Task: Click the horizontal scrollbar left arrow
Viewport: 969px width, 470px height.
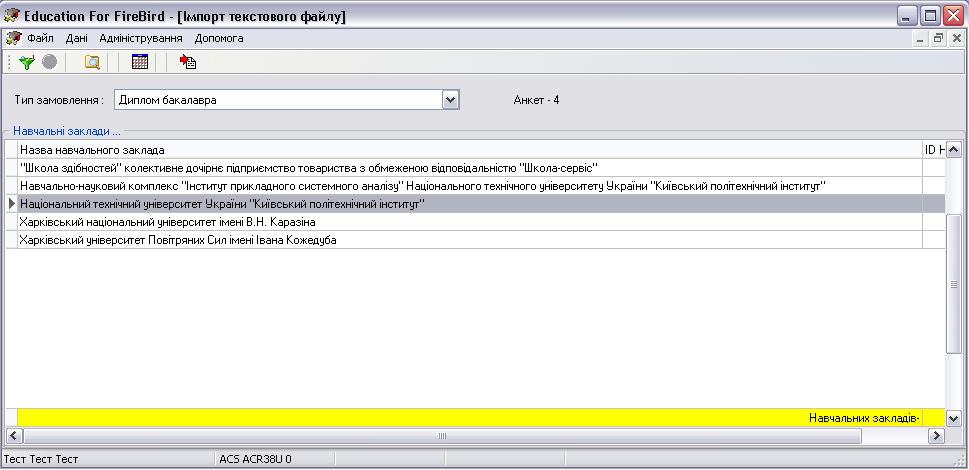Action: pos(14,435)
